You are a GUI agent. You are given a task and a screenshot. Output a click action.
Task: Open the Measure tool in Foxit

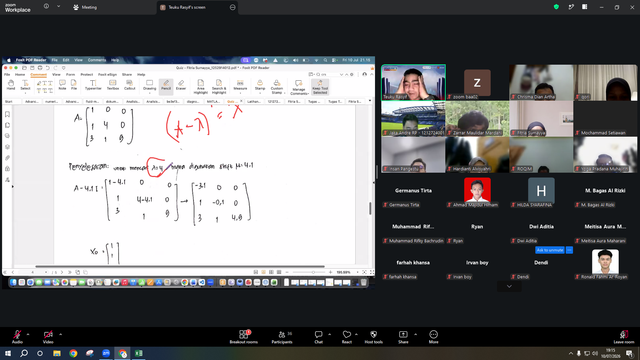click(x=240, y=86)
